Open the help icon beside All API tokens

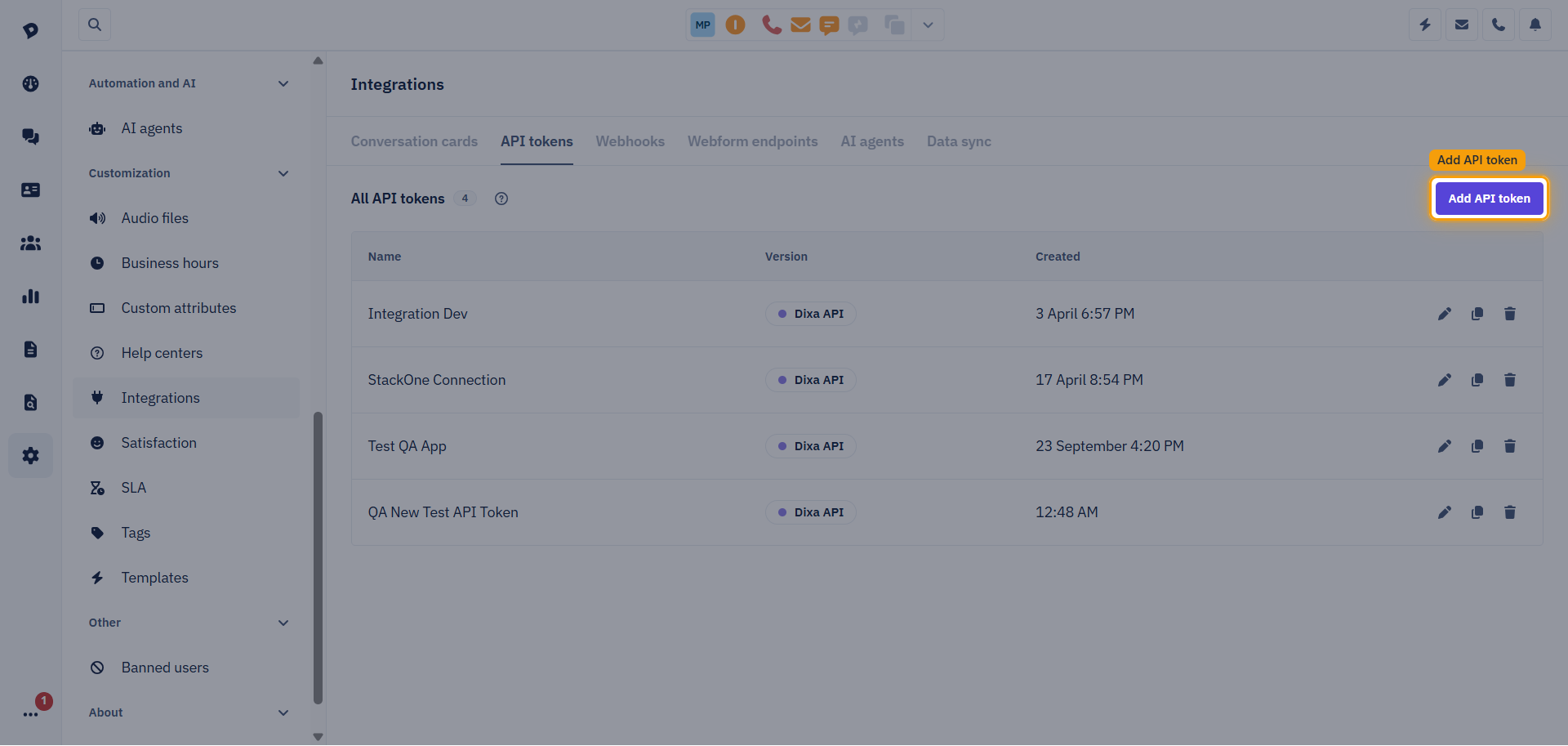501,199
